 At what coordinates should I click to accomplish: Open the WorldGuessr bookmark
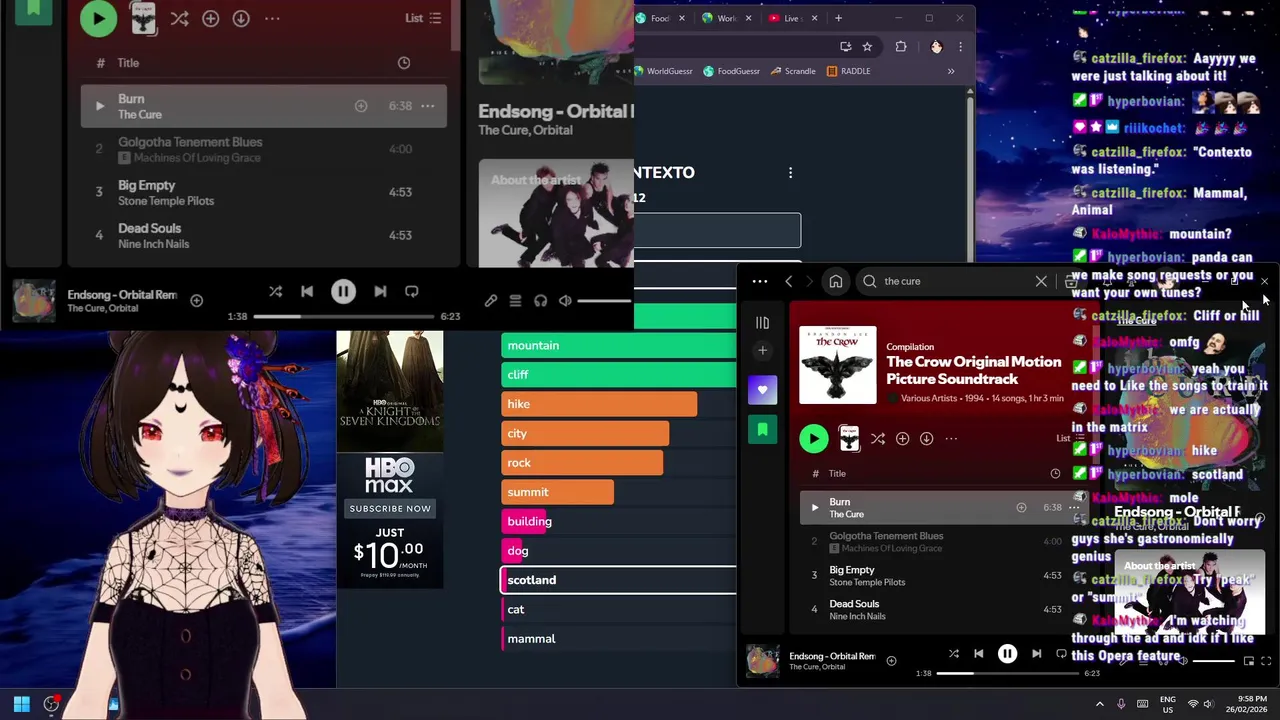coord(663,71)
